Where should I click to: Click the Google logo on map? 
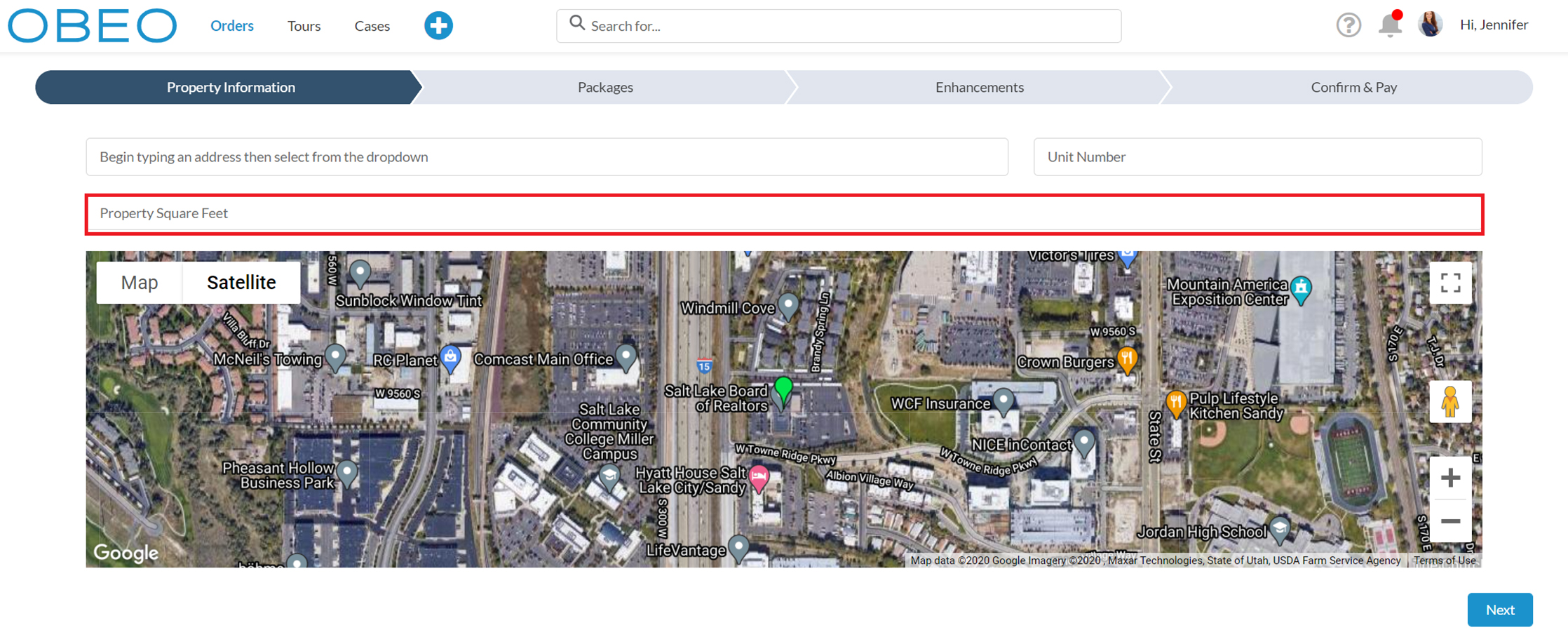pos(126,553)
